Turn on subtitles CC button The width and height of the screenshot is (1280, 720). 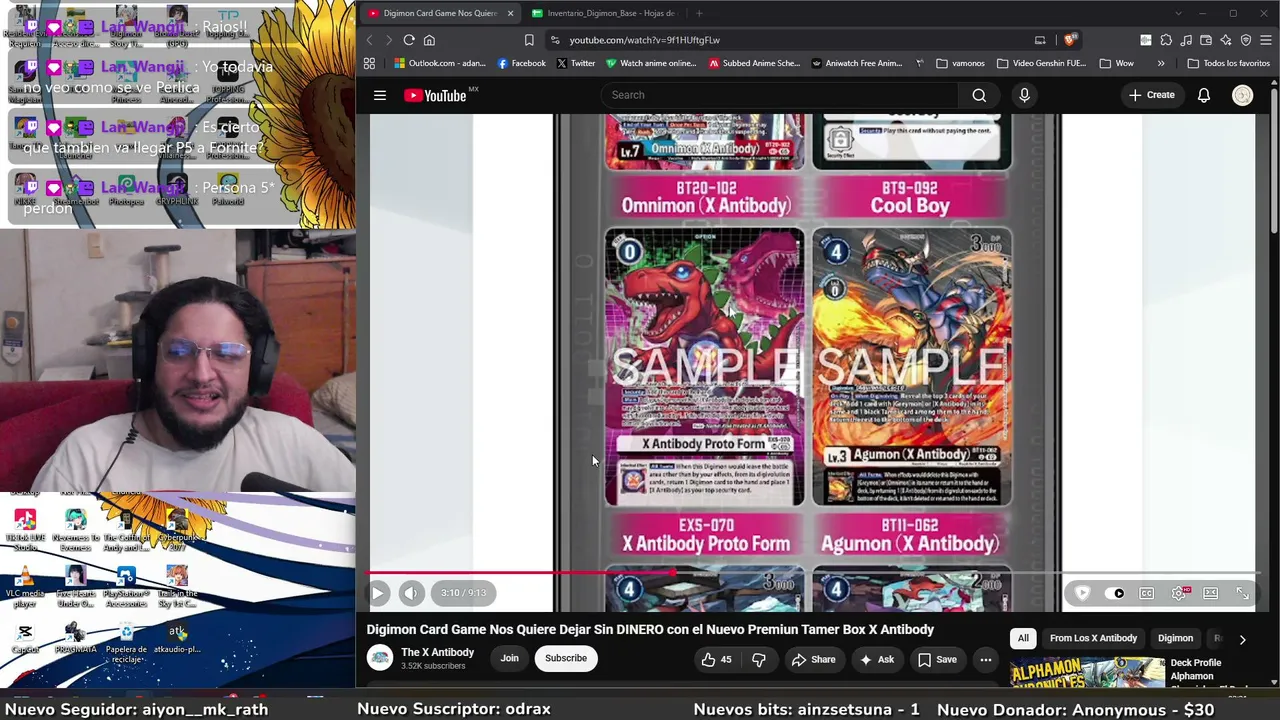tap(1147, 593)
